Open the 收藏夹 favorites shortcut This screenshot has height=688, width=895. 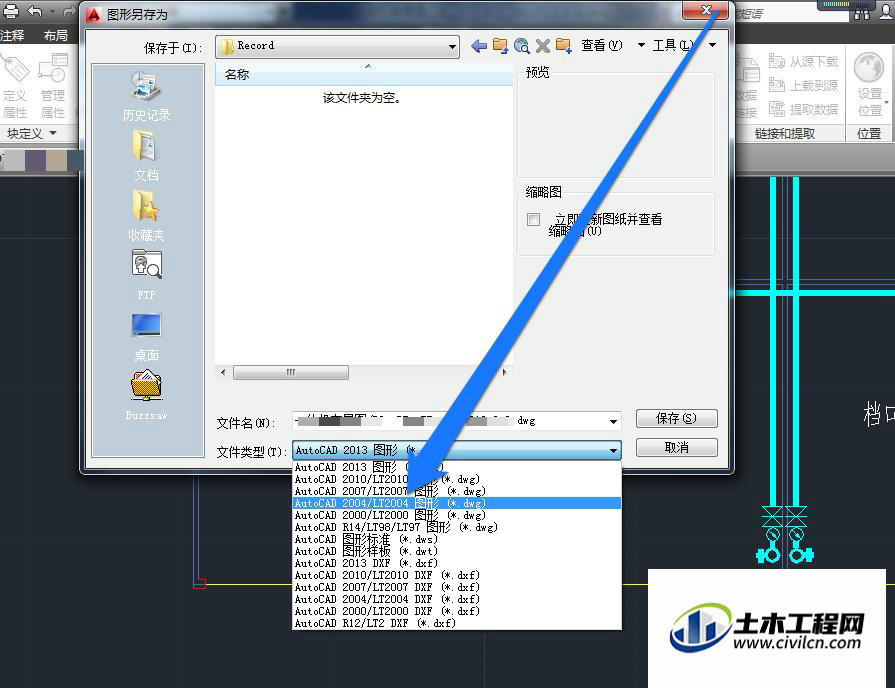coord(146,216)
